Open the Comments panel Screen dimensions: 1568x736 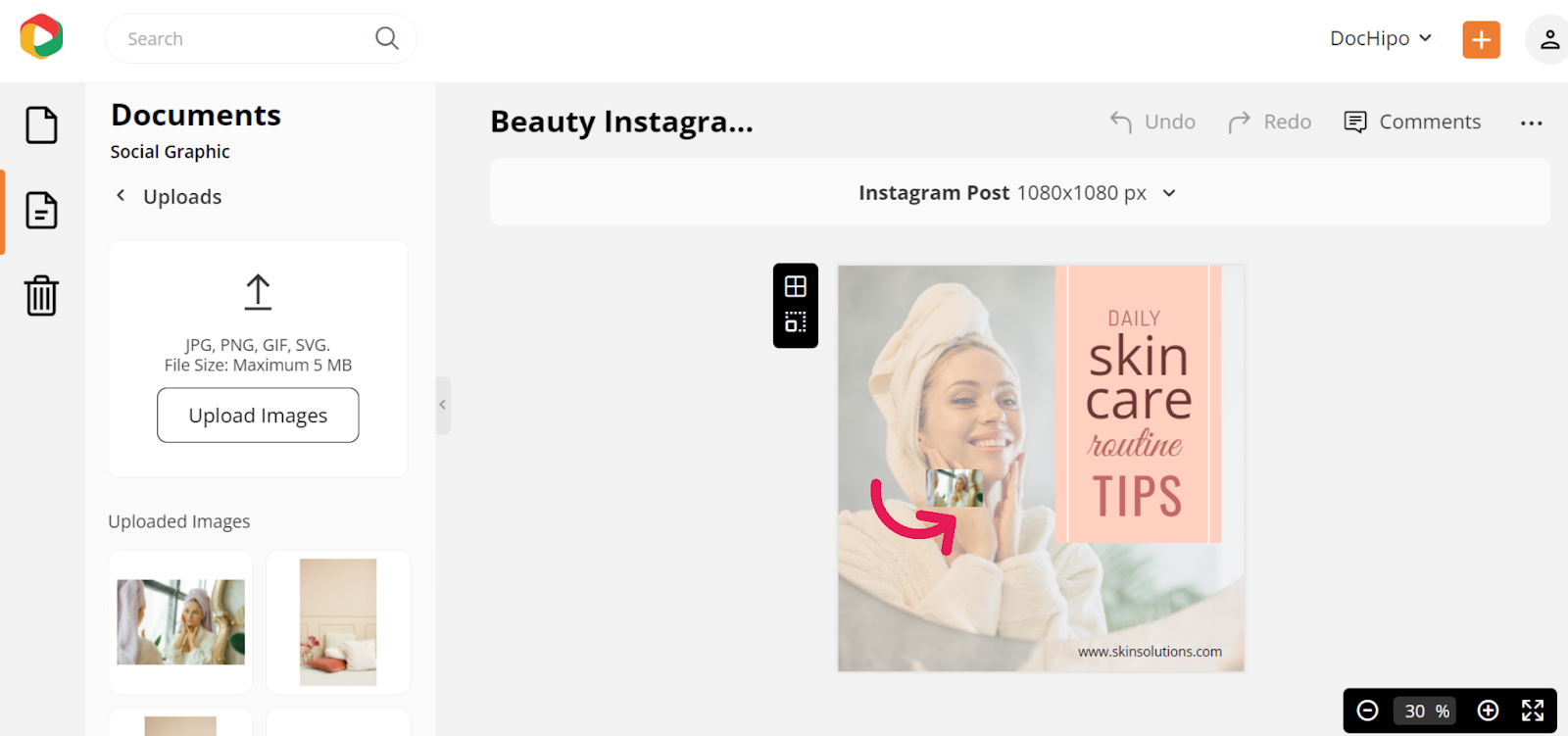(1412, 122)
